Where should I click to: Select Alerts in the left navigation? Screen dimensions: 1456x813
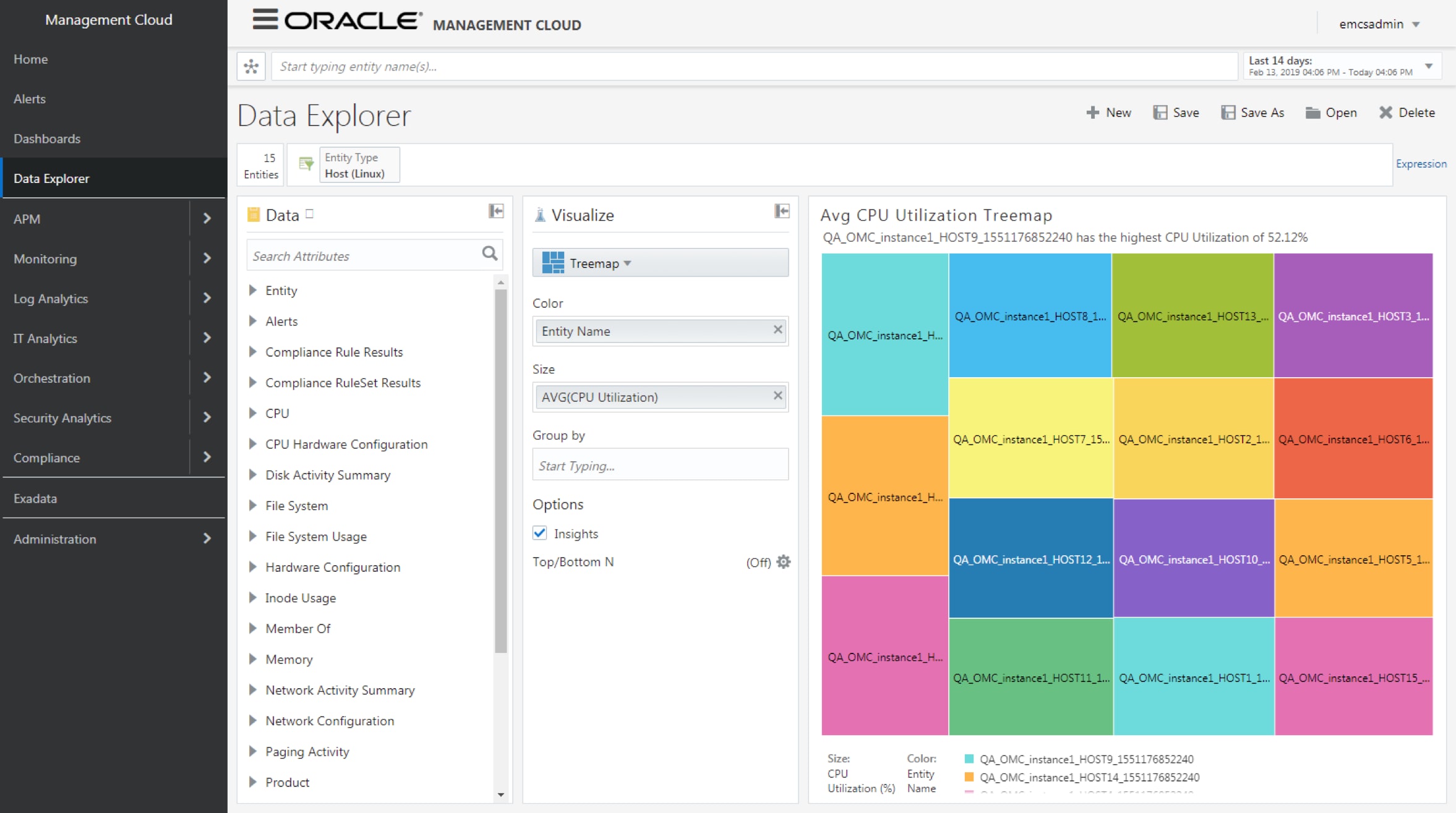tap(30, 99)
